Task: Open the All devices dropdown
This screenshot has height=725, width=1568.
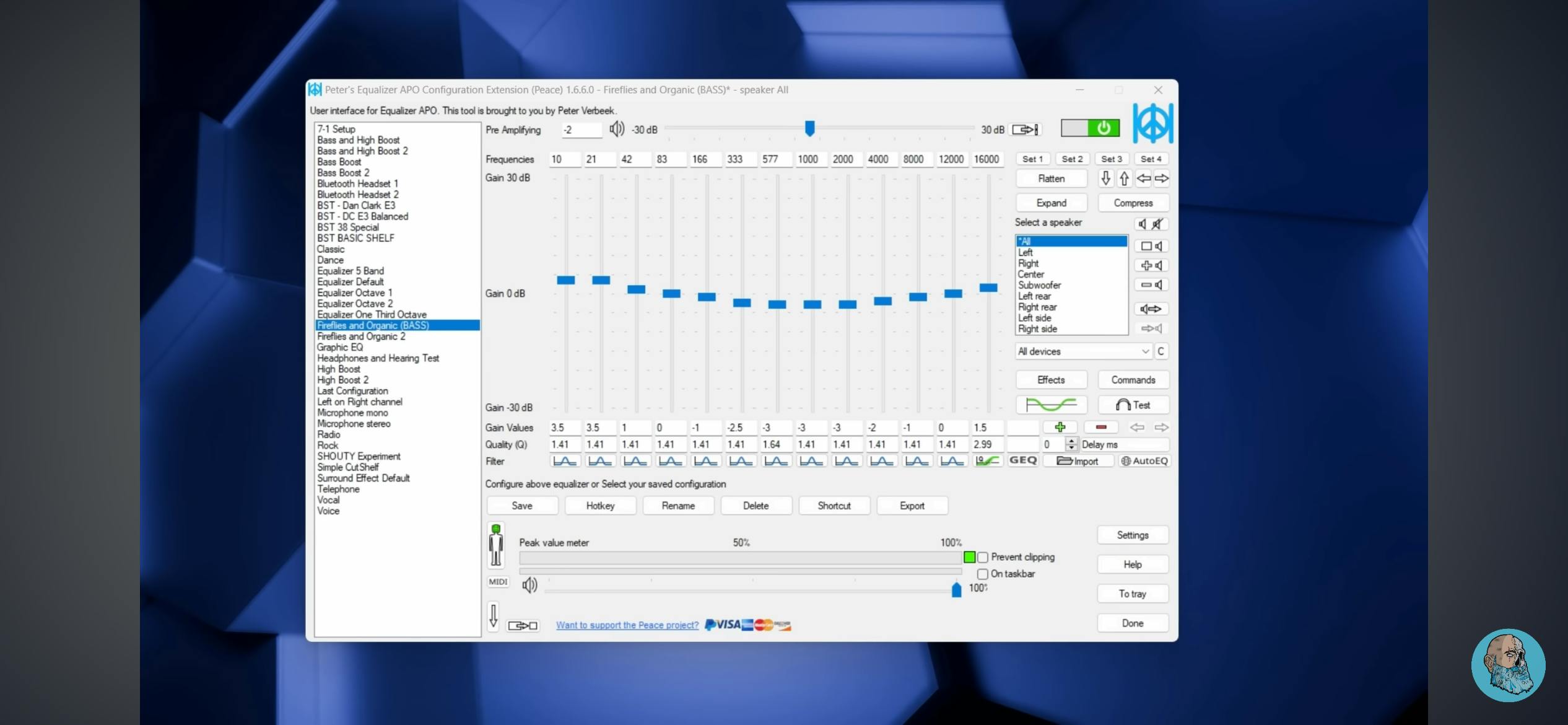Action: click(1083, 351)
